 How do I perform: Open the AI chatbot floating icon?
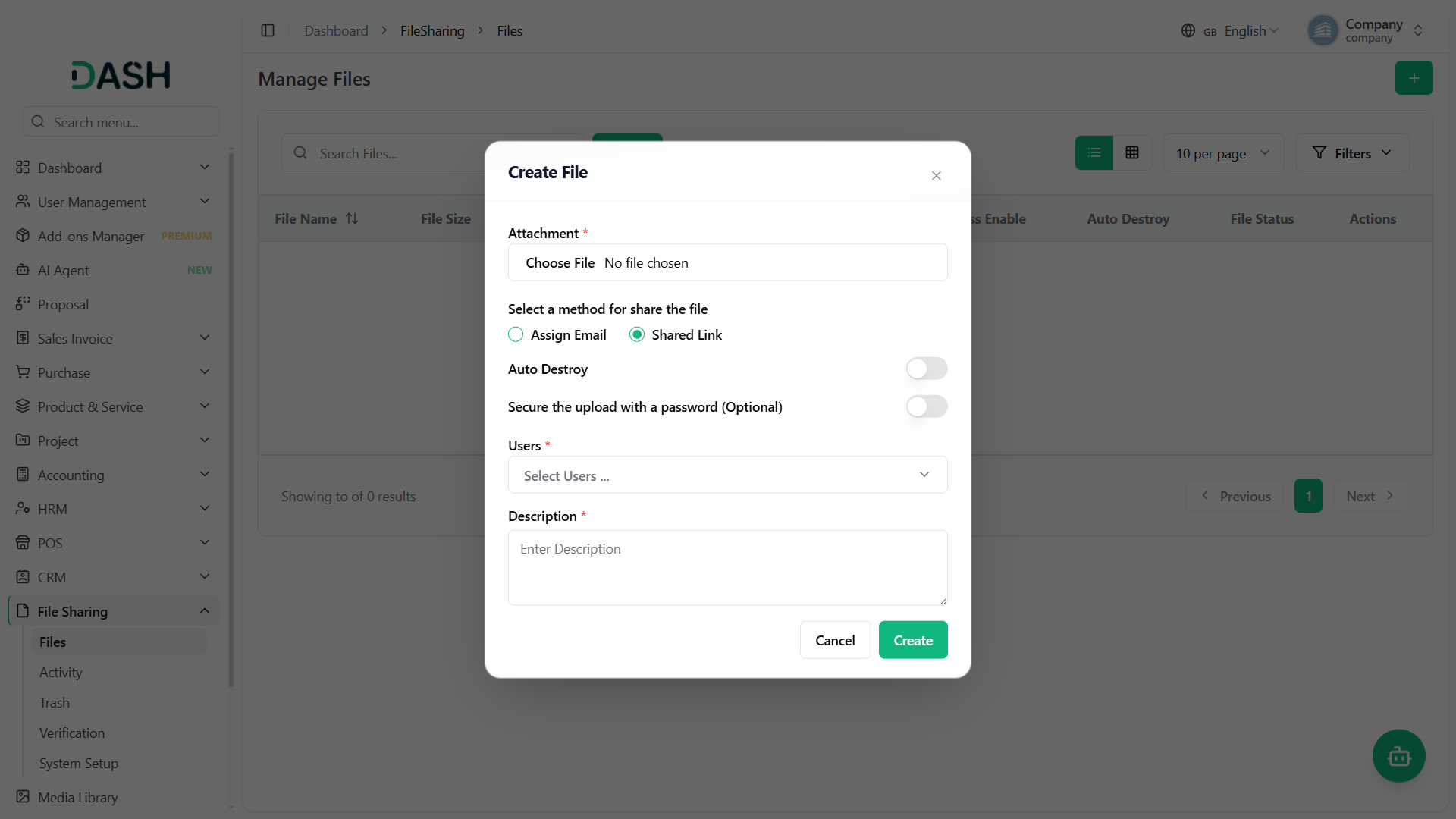1398,756
